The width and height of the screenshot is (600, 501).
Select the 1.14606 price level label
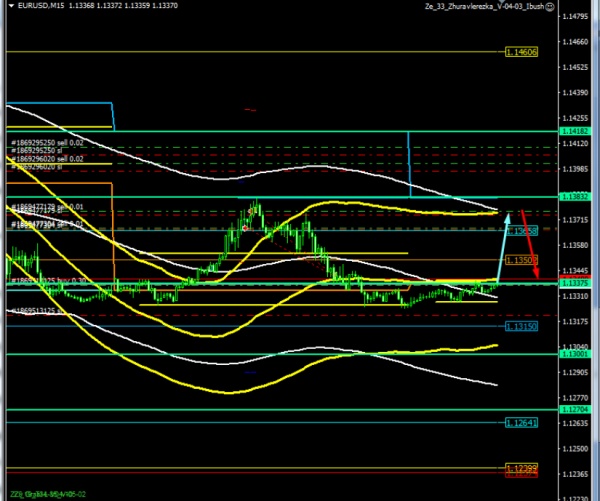pos(522,51)
